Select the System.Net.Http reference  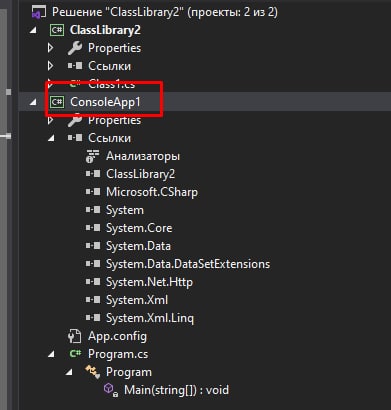149,282
